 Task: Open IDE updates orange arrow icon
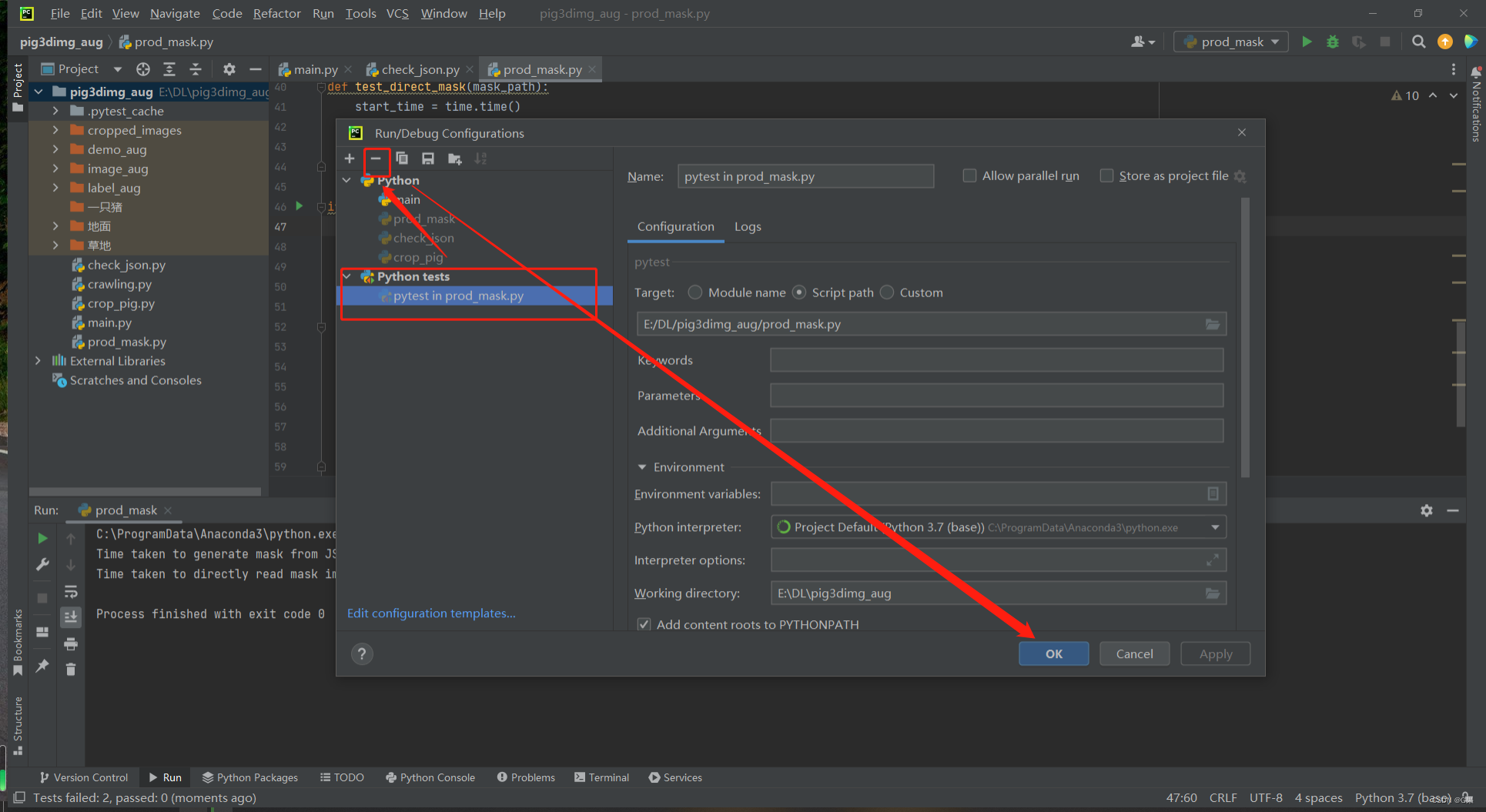tap(1445, 42)
